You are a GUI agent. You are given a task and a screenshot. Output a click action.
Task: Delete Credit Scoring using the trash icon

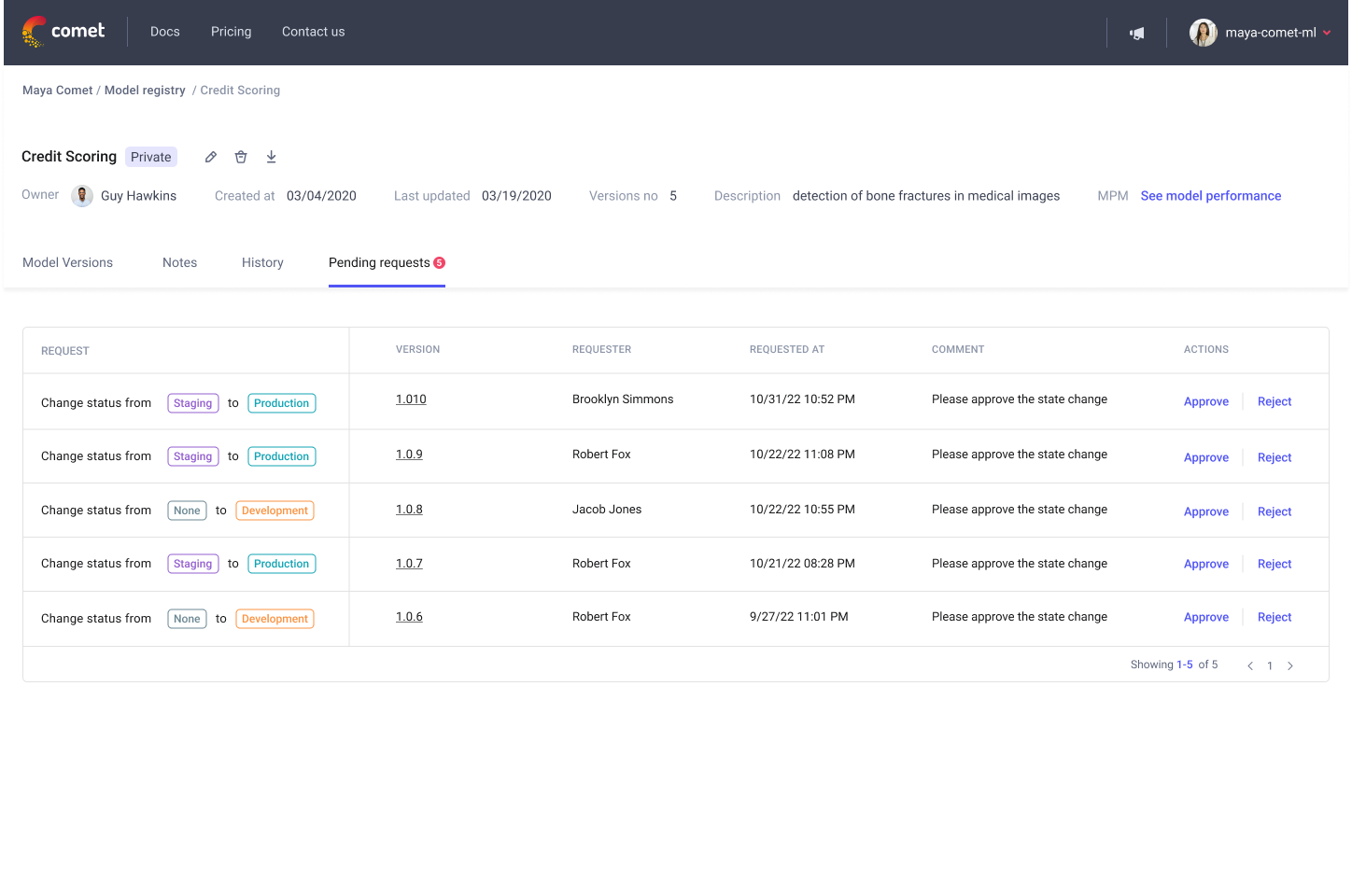point(241,156)
